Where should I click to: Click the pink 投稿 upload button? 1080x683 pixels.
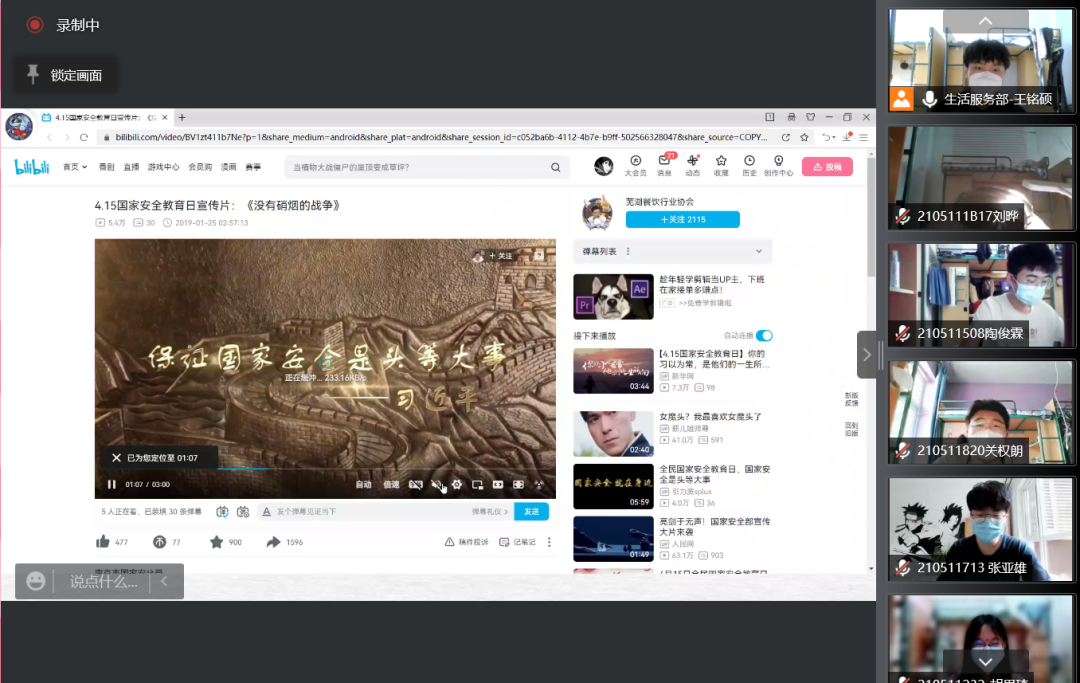tap(827, 167)
